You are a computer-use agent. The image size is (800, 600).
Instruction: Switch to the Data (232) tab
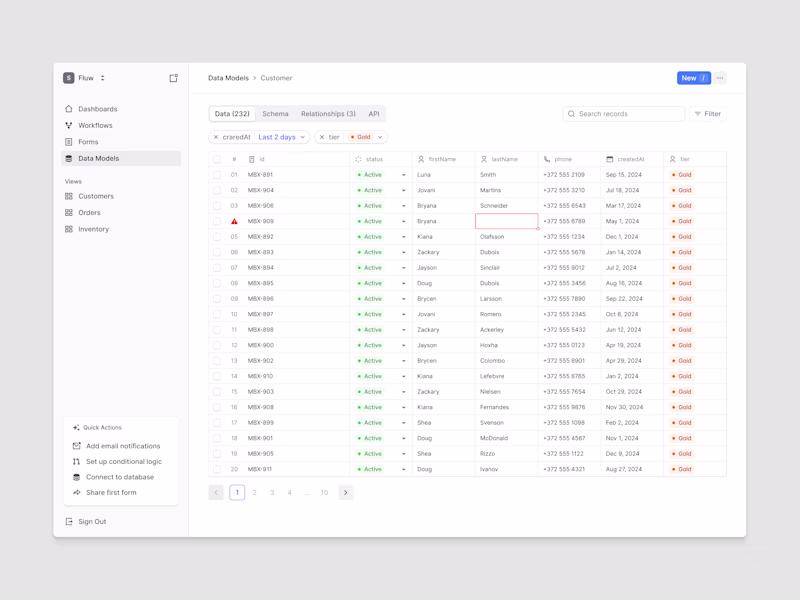(x=232, y=114)
